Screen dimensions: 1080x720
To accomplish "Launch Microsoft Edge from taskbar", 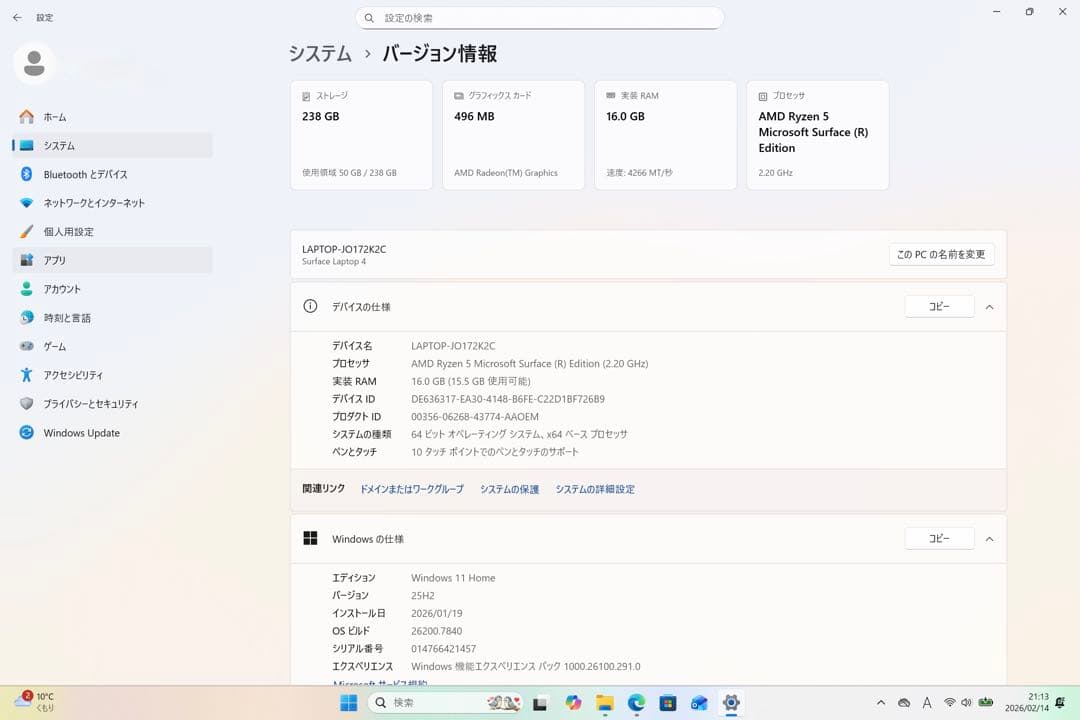I will tap(636, 703).
